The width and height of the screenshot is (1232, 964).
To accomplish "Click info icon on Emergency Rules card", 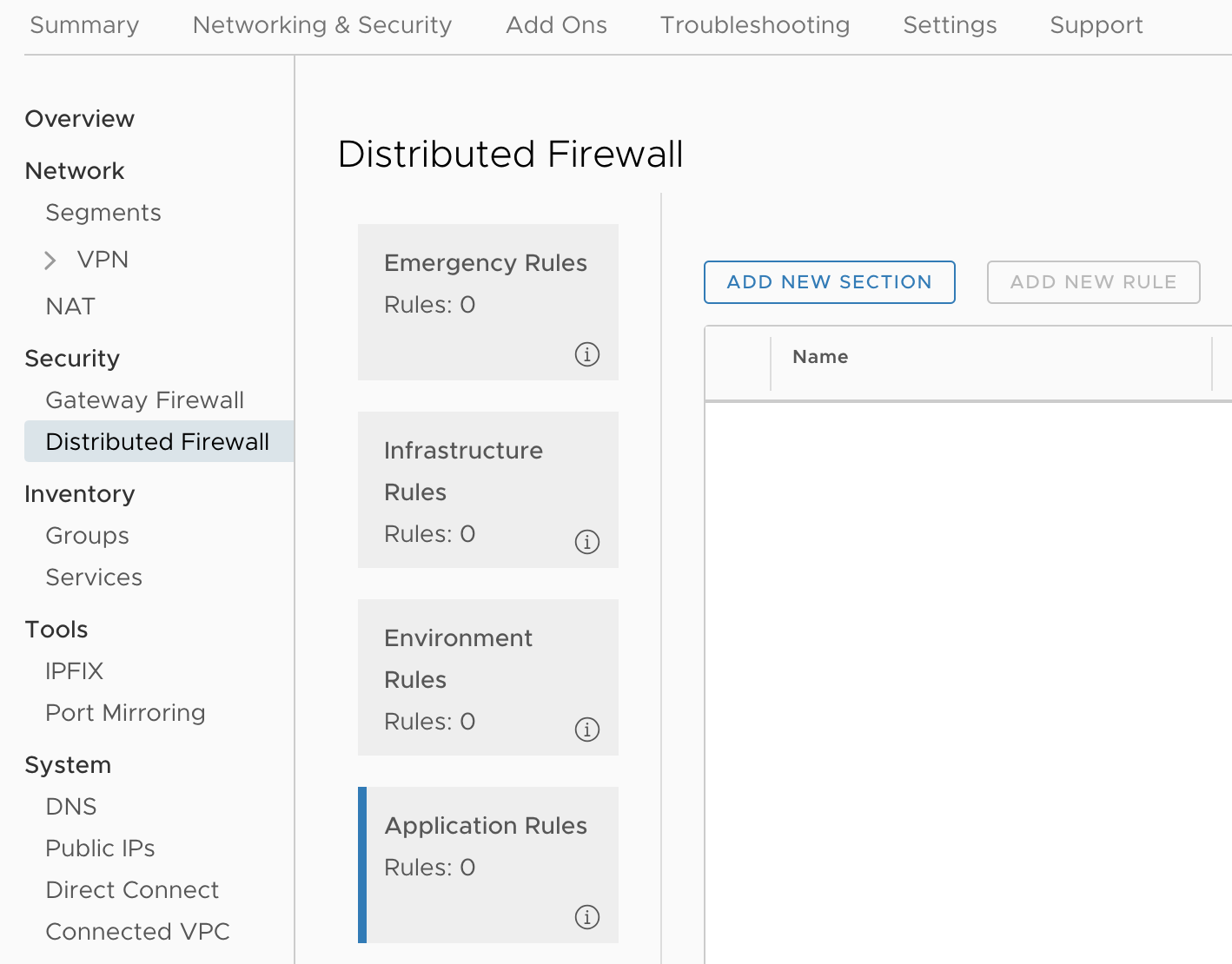I will click(587, 354).
